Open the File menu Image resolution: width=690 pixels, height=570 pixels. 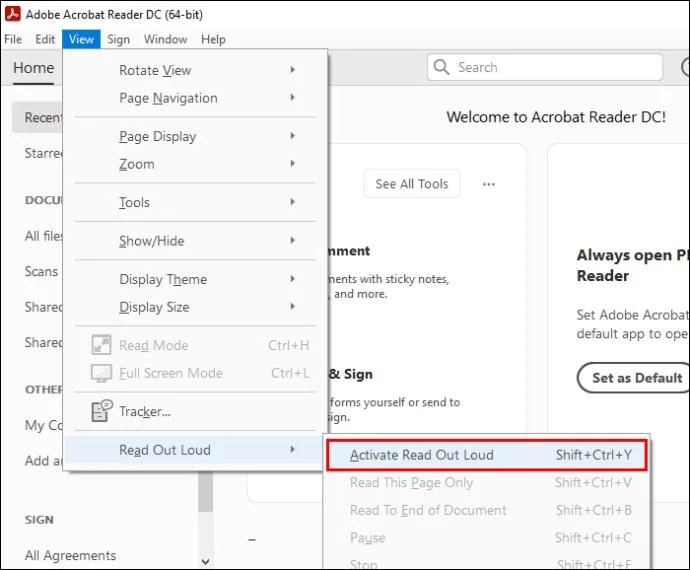coord(13,39)
